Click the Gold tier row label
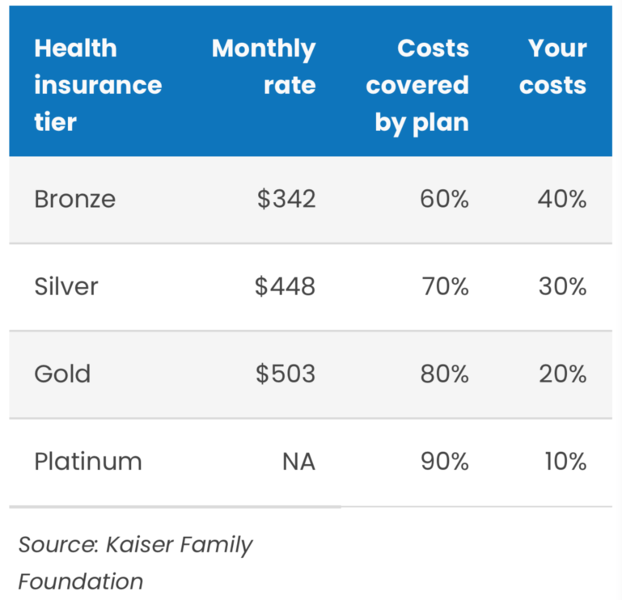The width and height of the screenshot is (622, 600). [62, 374]
